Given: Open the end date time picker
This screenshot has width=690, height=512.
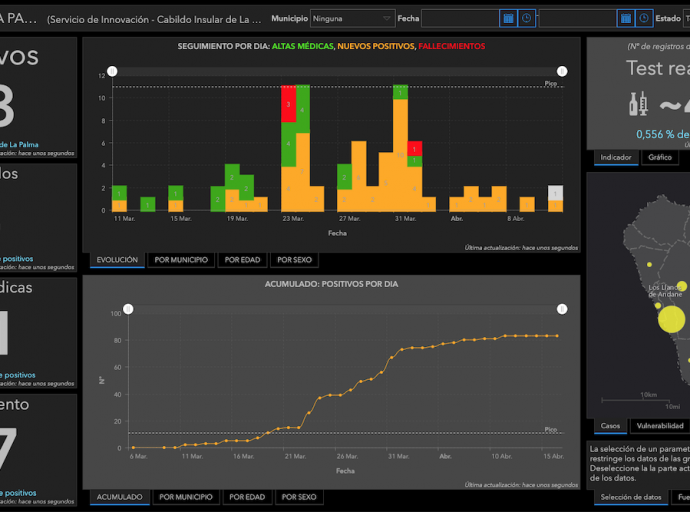Looking at the screenshot, I should 644,18.
